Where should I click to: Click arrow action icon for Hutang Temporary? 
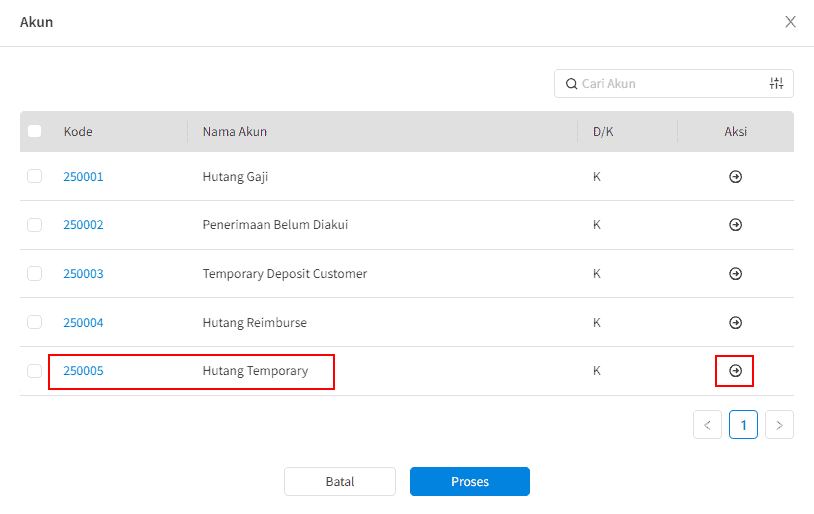pos(735,371)
